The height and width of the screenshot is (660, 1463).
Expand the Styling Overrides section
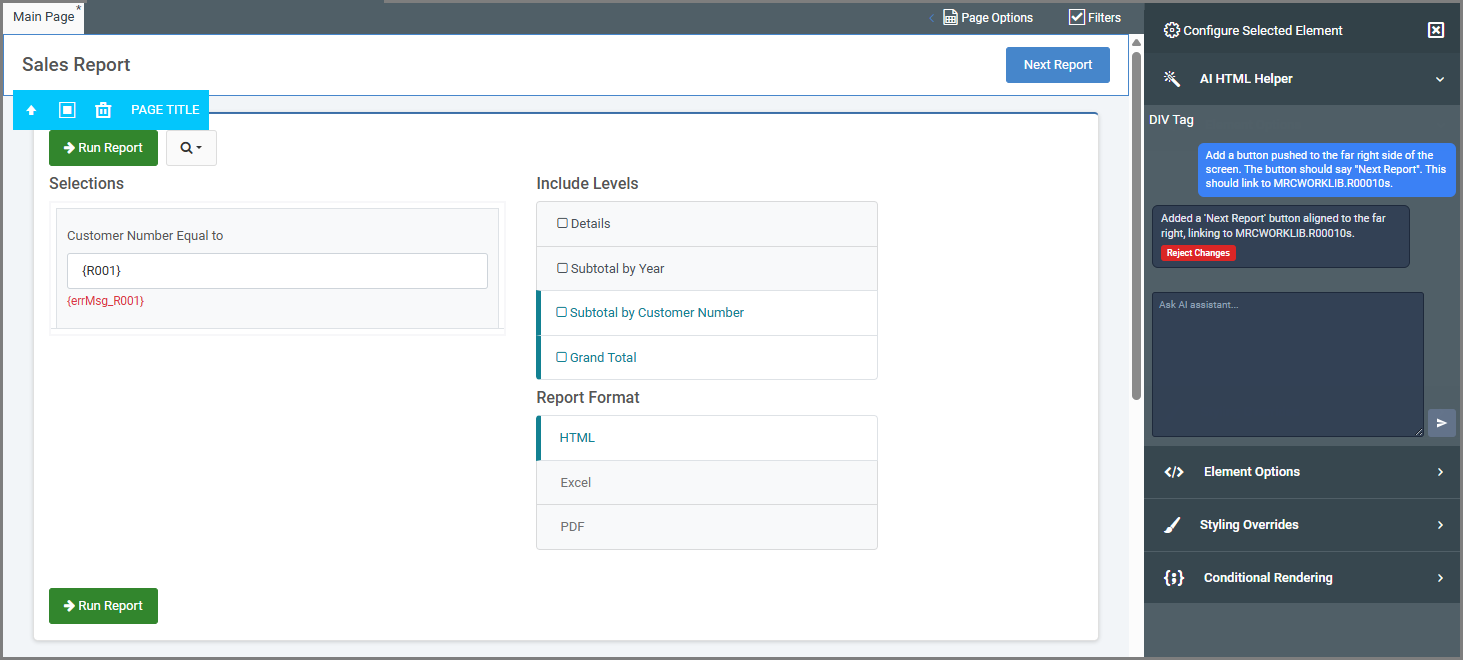(1303, 525)
